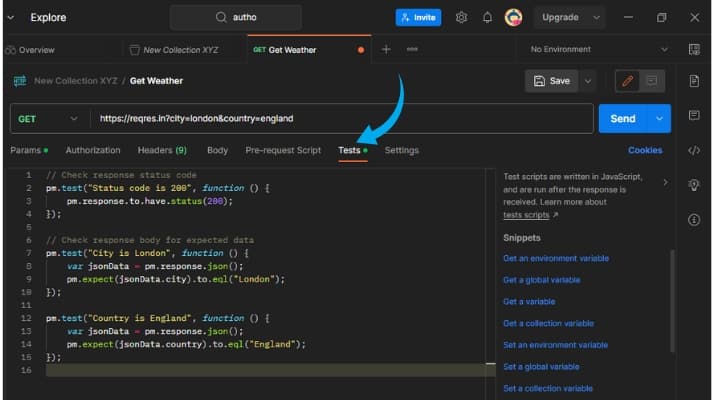Open notifications bell icon
This screenshot has height=400, width=712.
tap(487, 17)
